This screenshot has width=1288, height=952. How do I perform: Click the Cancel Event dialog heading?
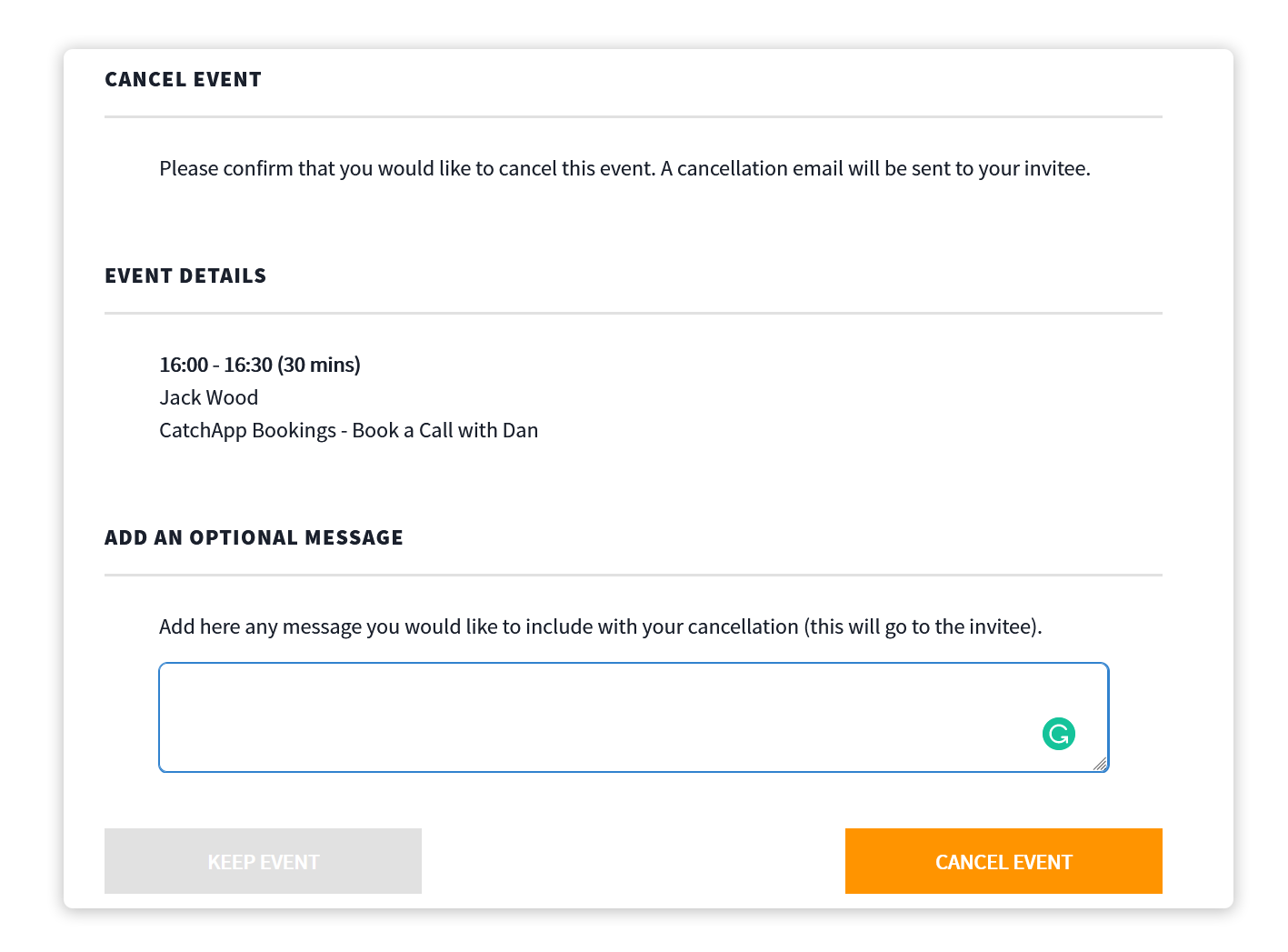183,80
